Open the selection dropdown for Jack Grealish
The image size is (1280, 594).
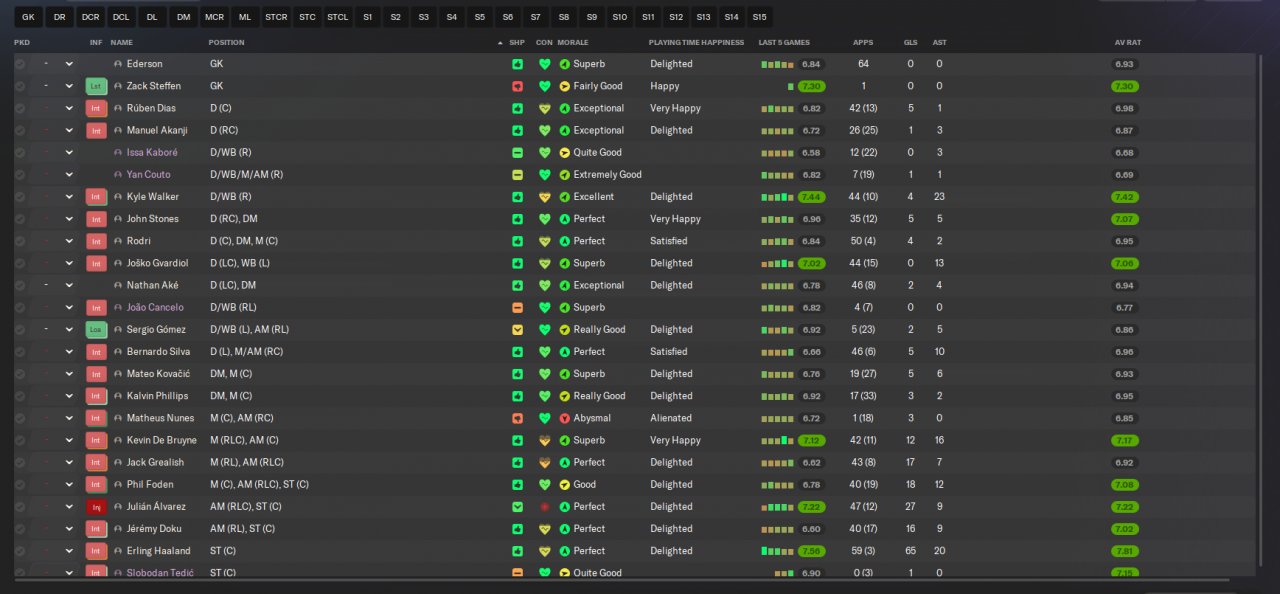pos(69,462)
